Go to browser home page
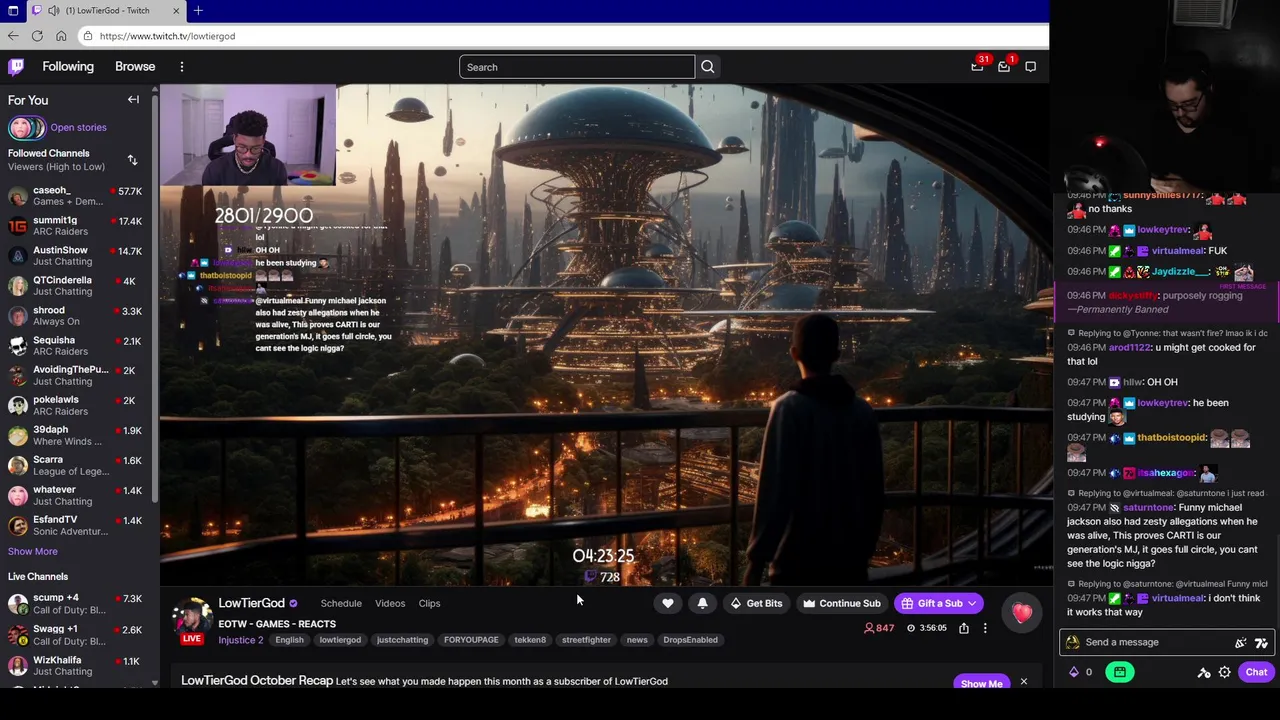The image size is (1280, 720). 61,36
